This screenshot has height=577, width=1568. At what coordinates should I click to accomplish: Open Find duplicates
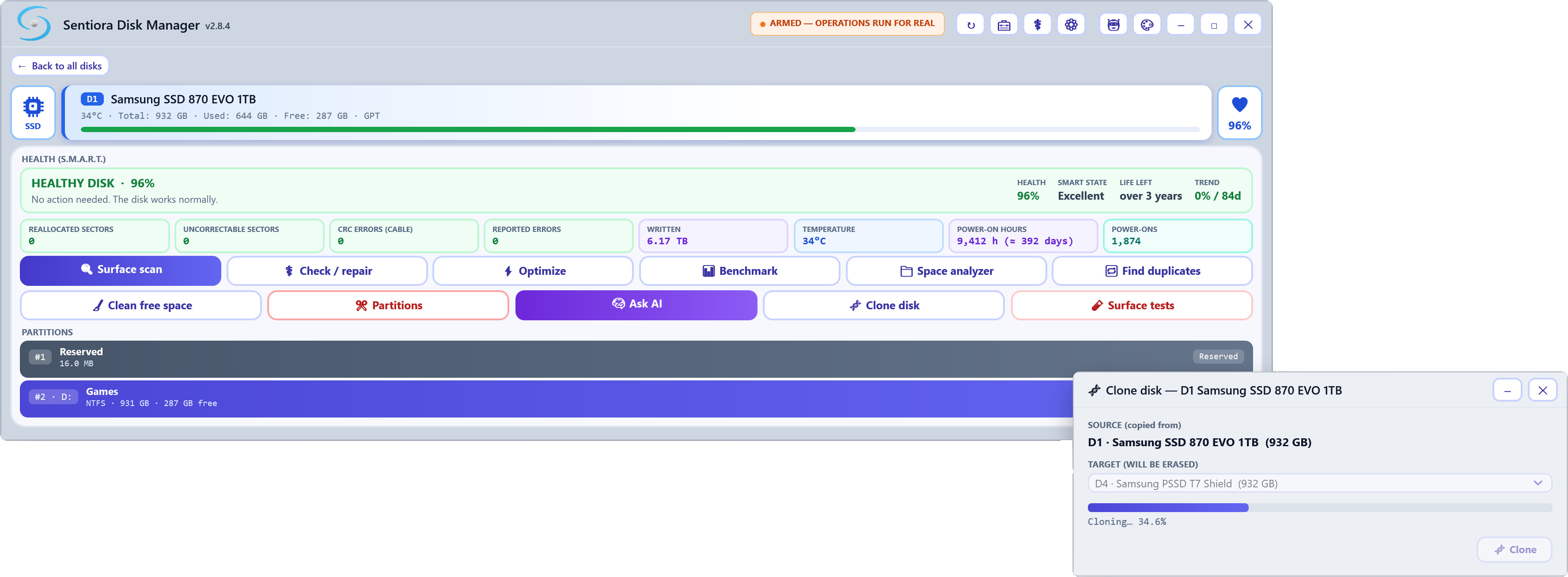(1152, 271)
